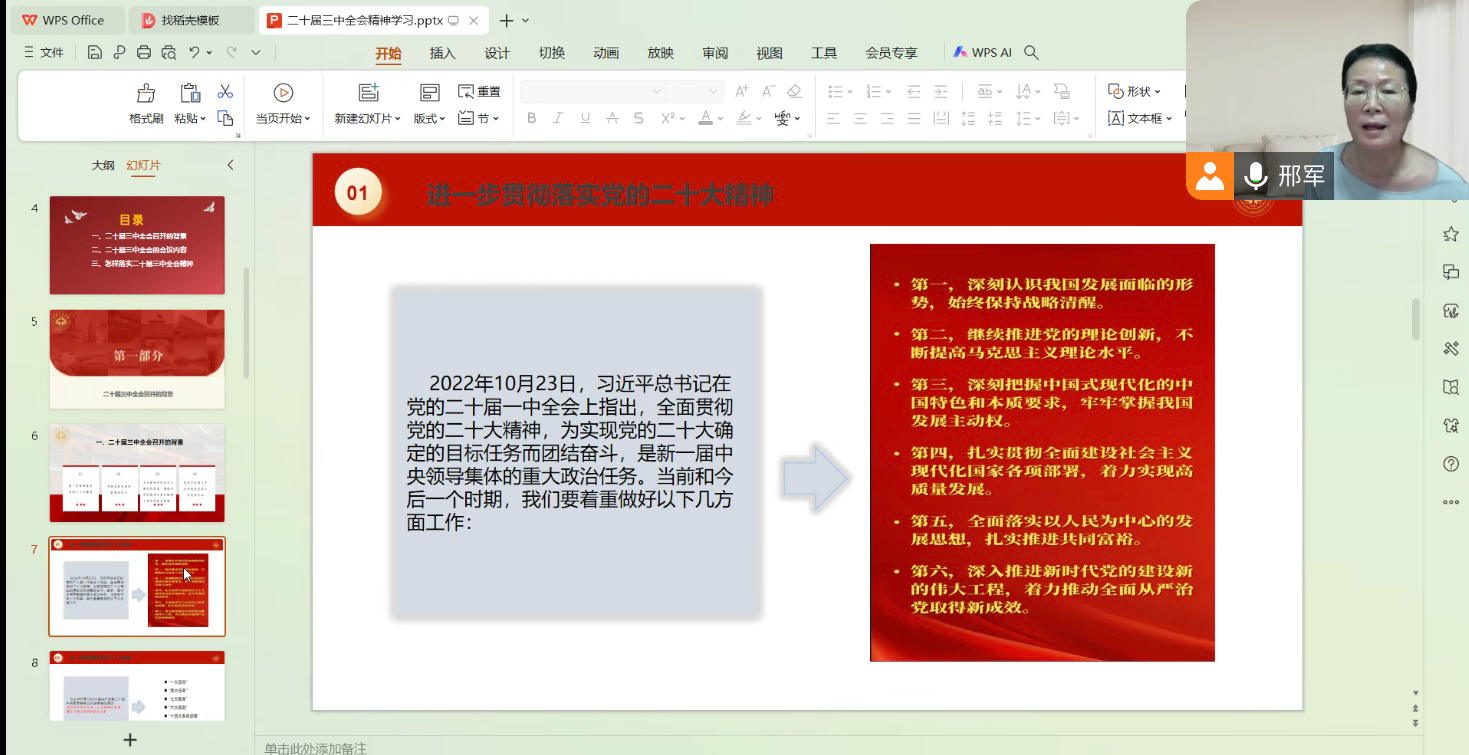Switch to the 插入 ribbon tab
This screenshot has width=1469, height=755.
[x=442, y=53]
